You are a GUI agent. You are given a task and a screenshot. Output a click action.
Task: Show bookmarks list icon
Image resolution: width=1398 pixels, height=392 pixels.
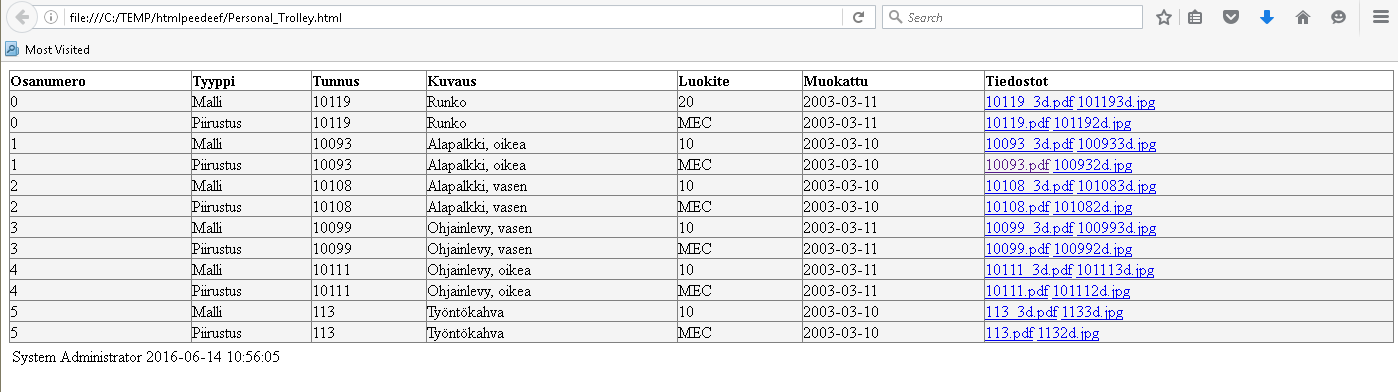click(x=1195, y=17)
